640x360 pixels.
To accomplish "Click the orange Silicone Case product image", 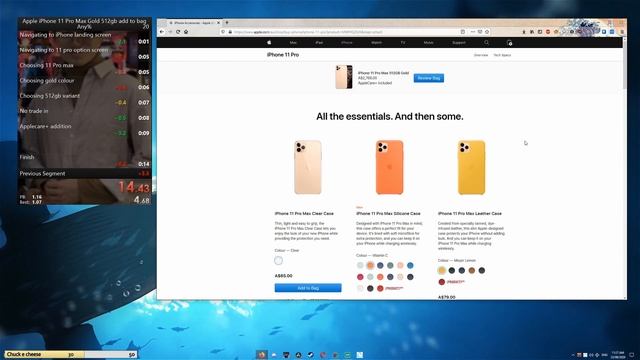I will click(389, 167).
